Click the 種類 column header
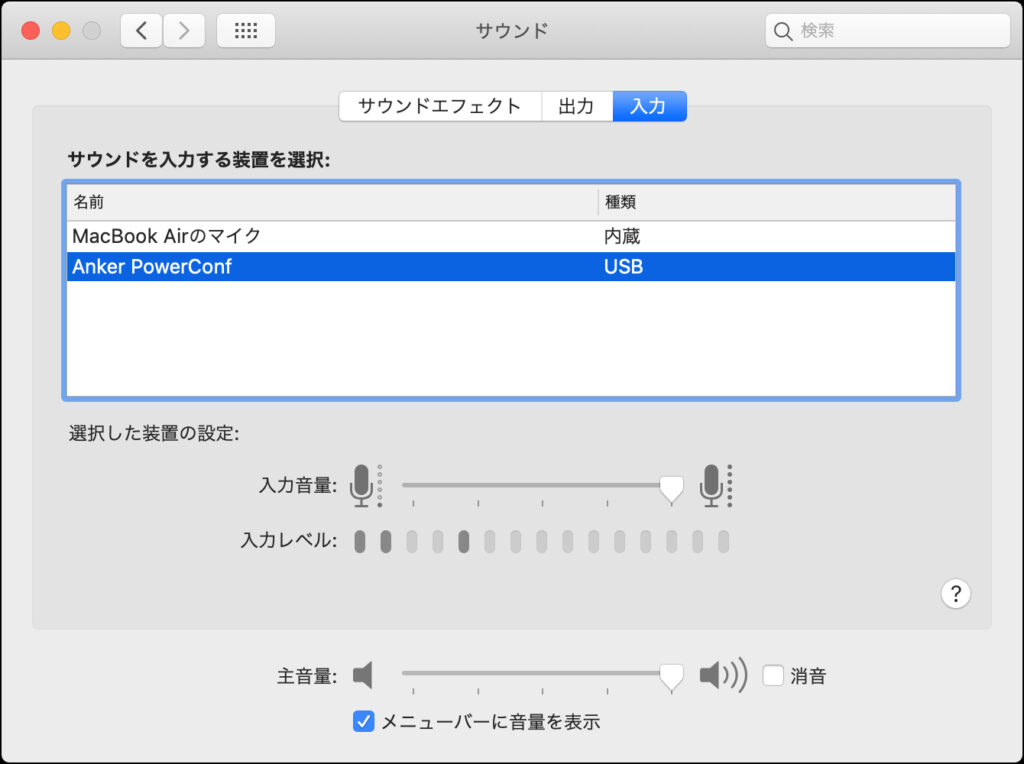The image size is (1024, 764). click(x=776, y=202)
